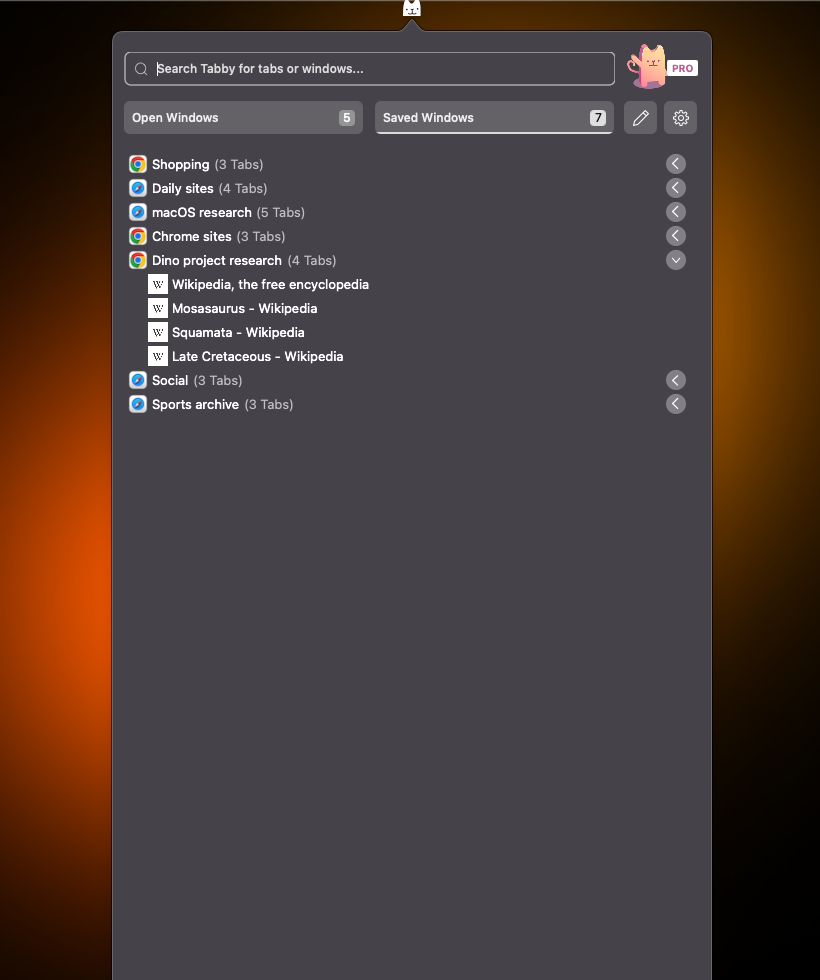
Task: Click the Wikipedia favicon for Mosasaurus tab
Action: point(158,308)
